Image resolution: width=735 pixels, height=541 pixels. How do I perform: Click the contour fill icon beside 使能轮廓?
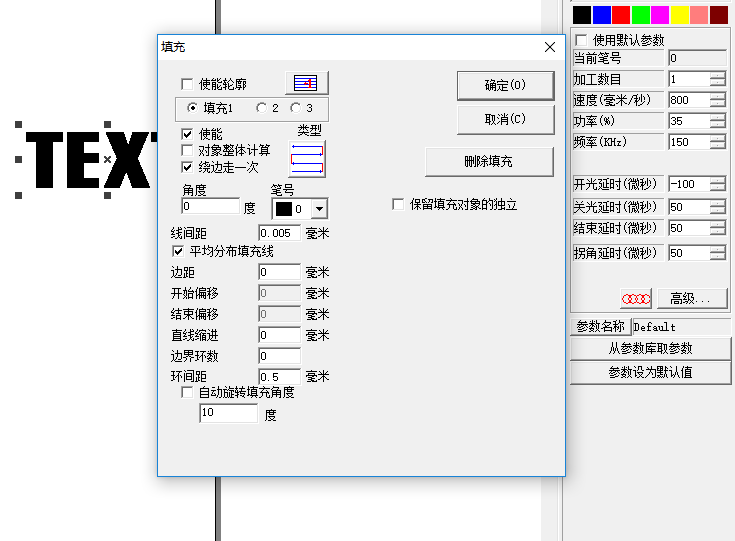tap(306, 83)
